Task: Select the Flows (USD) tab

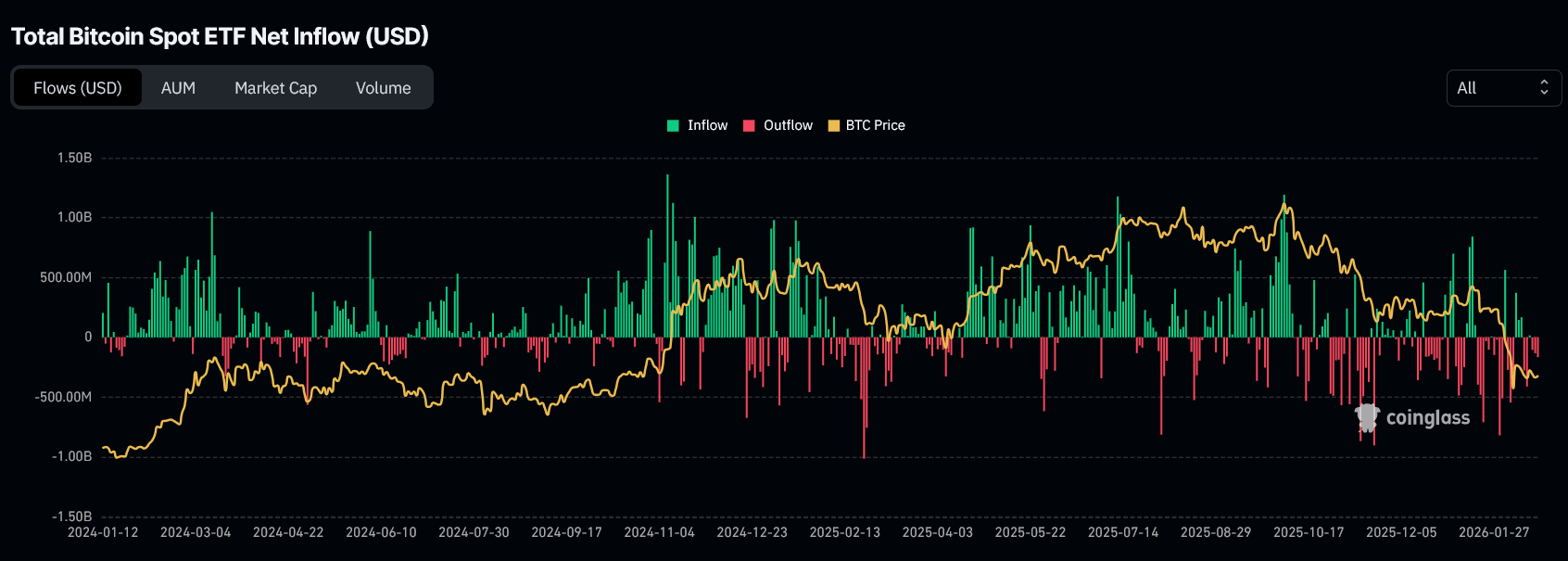Action: 78,88
